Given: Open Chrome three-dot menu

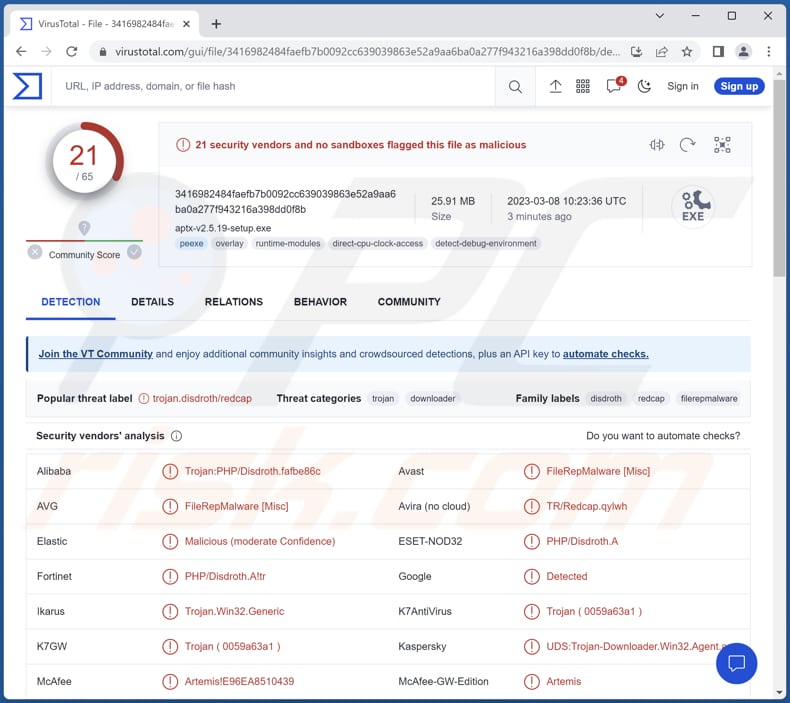Looking at the screenshot, I should tap(769, 51).
